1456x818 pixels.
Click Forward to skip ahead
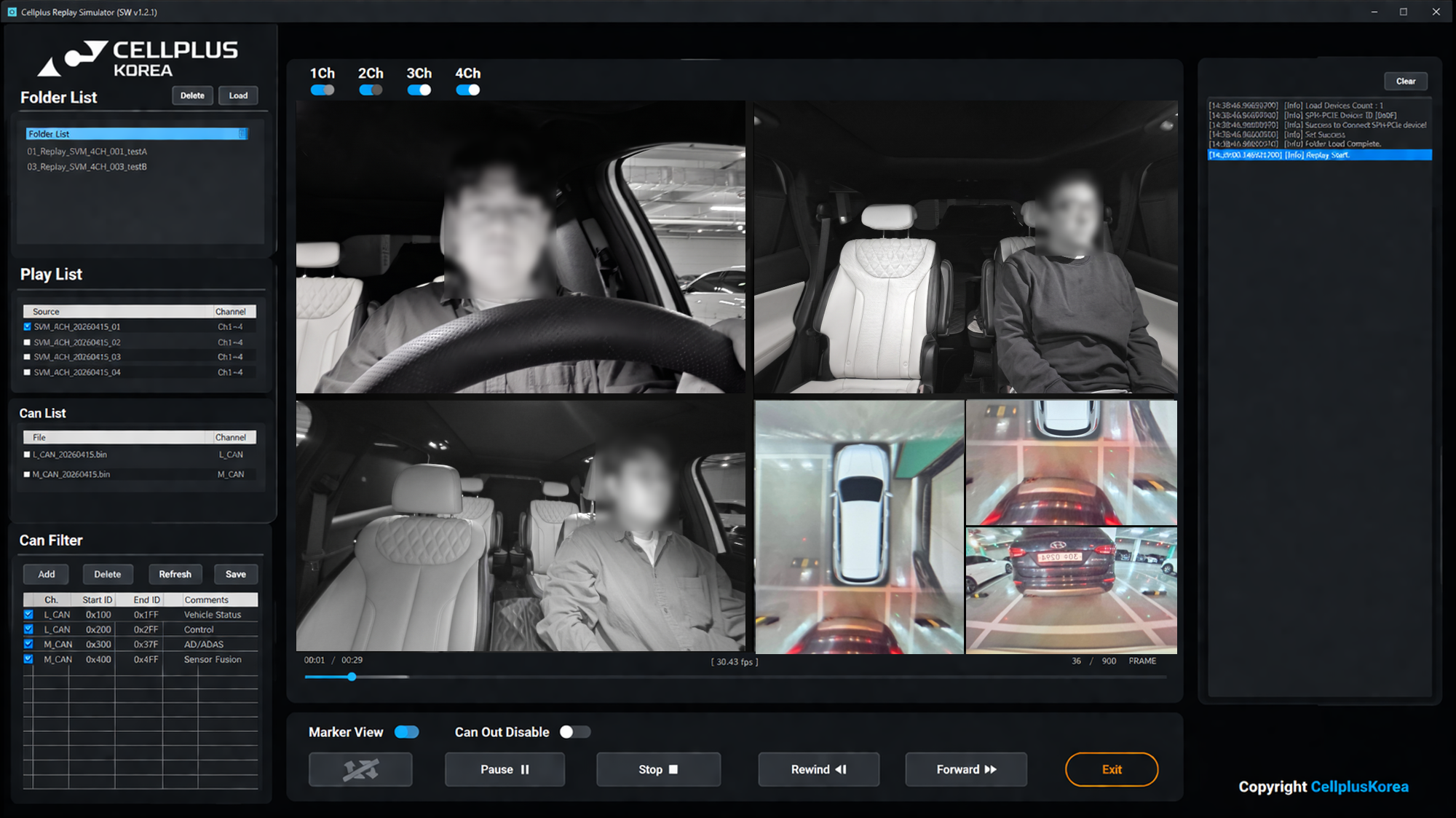click(966, 769)
